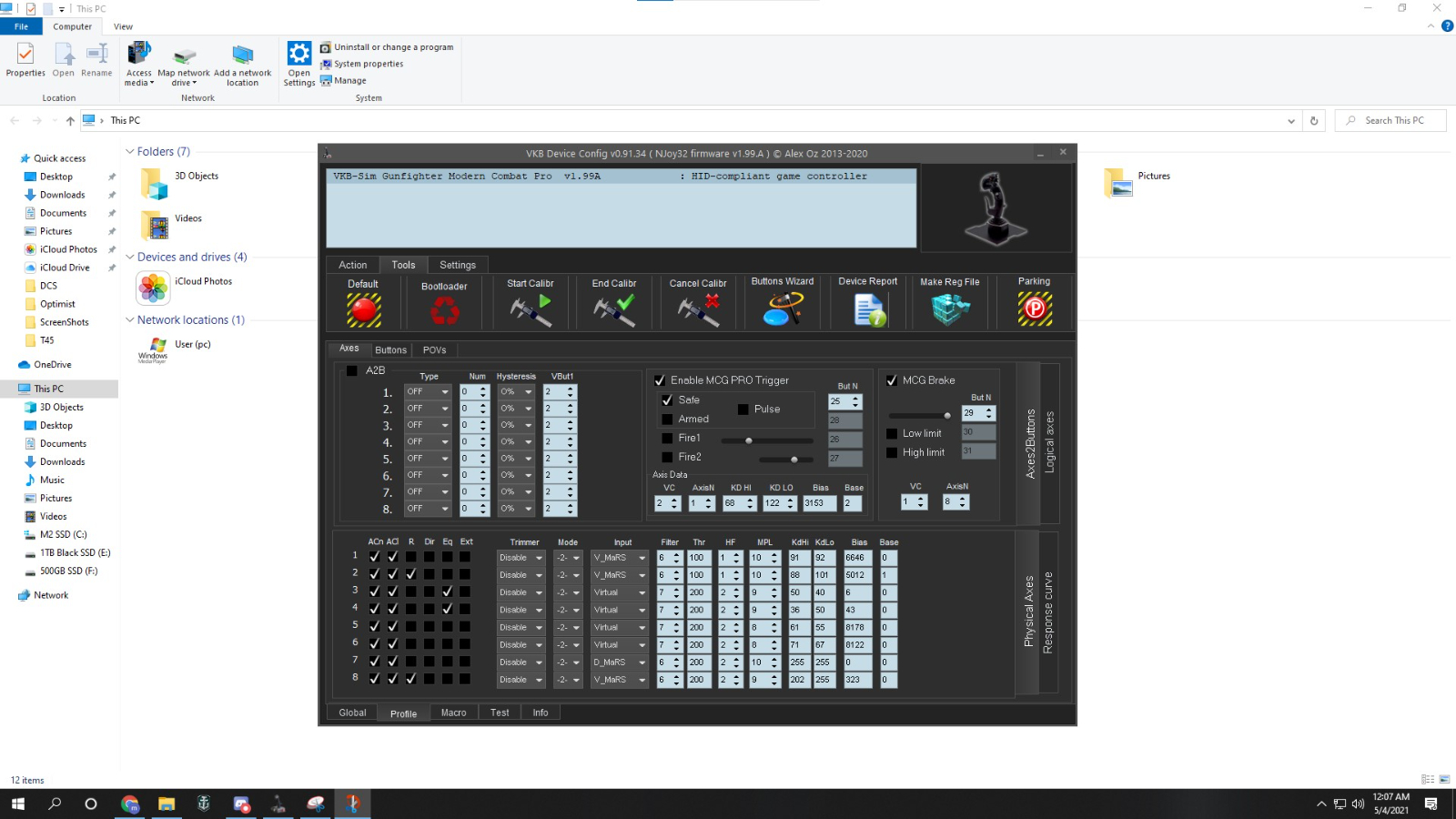This screenshot has height=819, width=1456.
Task: Disable the Enable MCG PRO Trigger checkbox
Action: pyautogui.click(x=660, y=380)
